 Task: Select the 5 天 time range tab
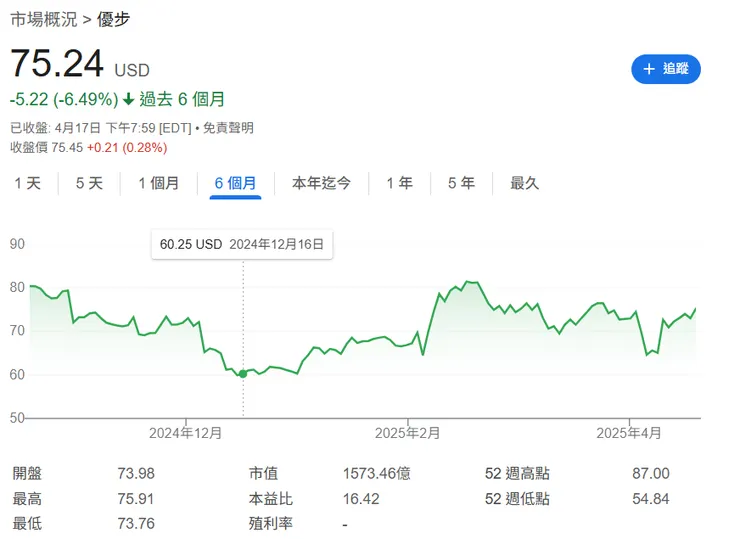pyautogui.click(x=89, y=183)
